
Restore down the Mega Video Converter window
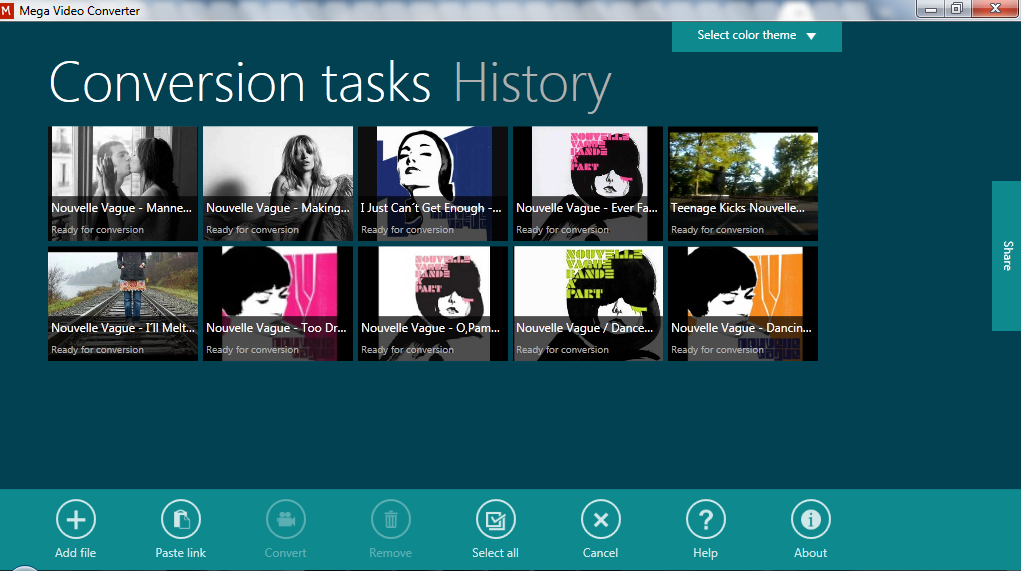pos(957,9)
